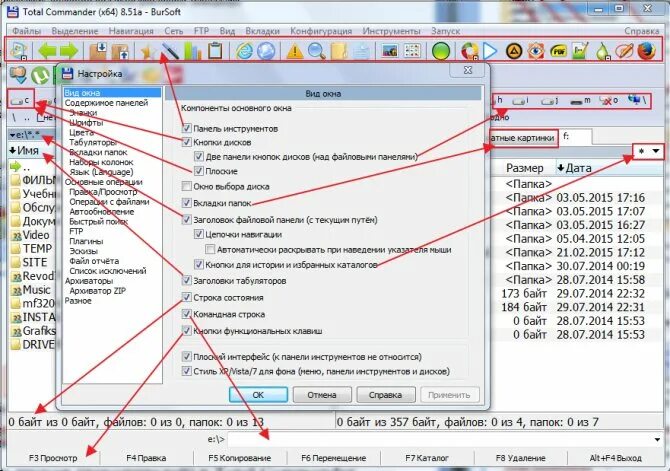Click the clipboard toolbar icon
This screenshot has height=471, width=670.
tap(215, 51)
